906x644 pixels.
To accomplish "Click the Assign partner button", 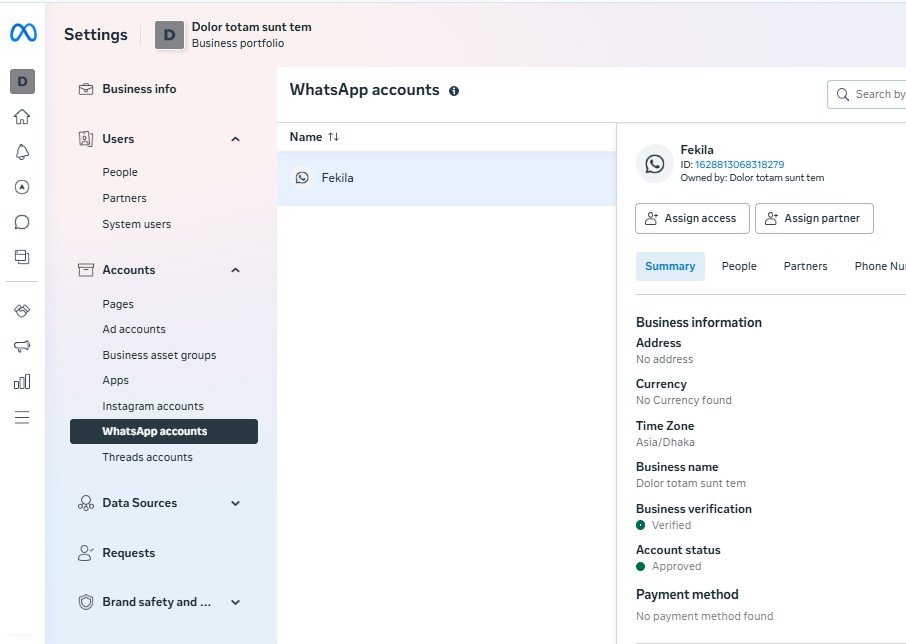I will (814, 219).
